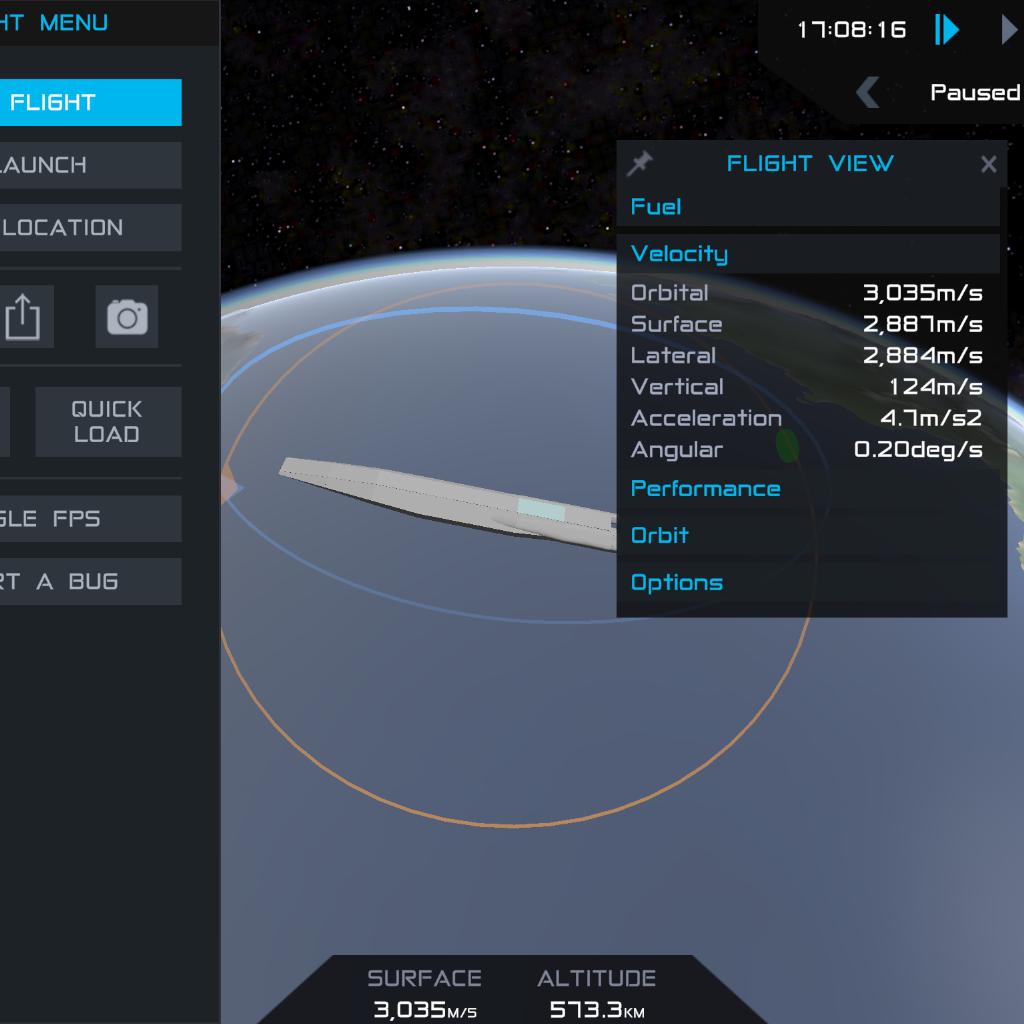Image resolution: width=1024 pixels, height=1024 pixels.
Task: Click the report A BUG button
Action: pyautogui.click(x=91, y=581)
